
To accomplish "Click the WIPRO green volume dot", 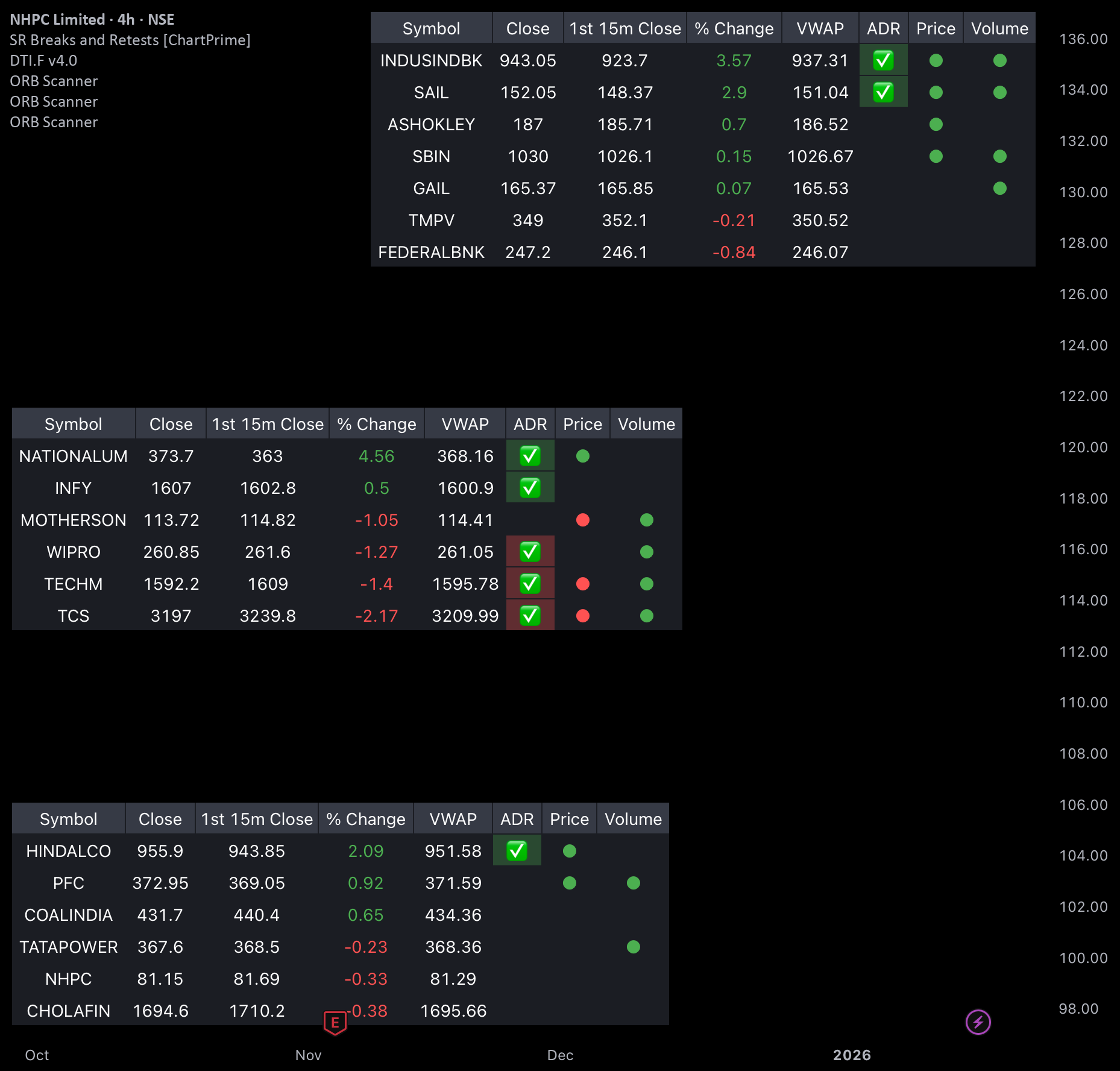I will 647,552.
